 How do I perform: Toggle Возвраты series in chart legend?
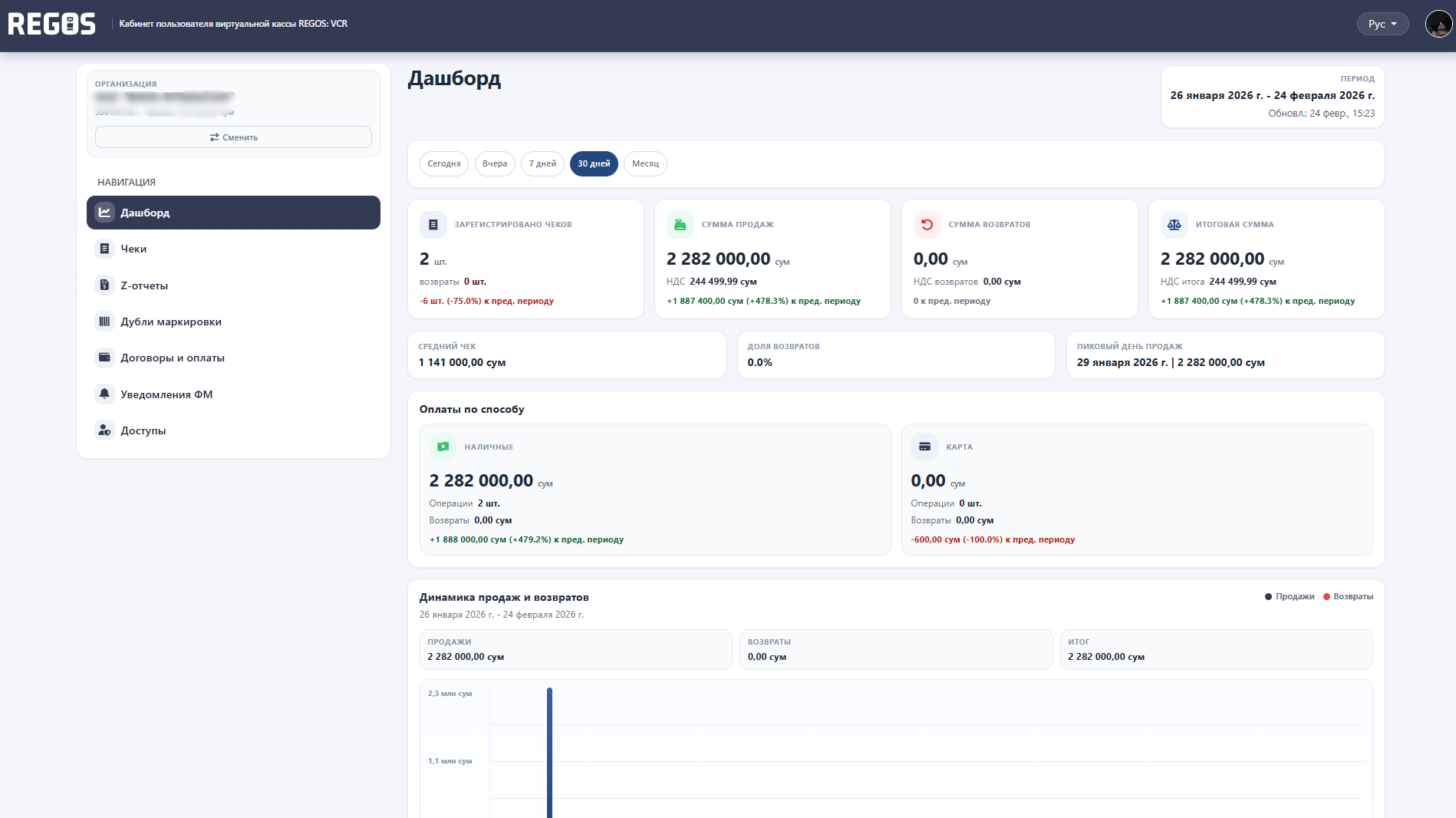[x=1348, y=597]
